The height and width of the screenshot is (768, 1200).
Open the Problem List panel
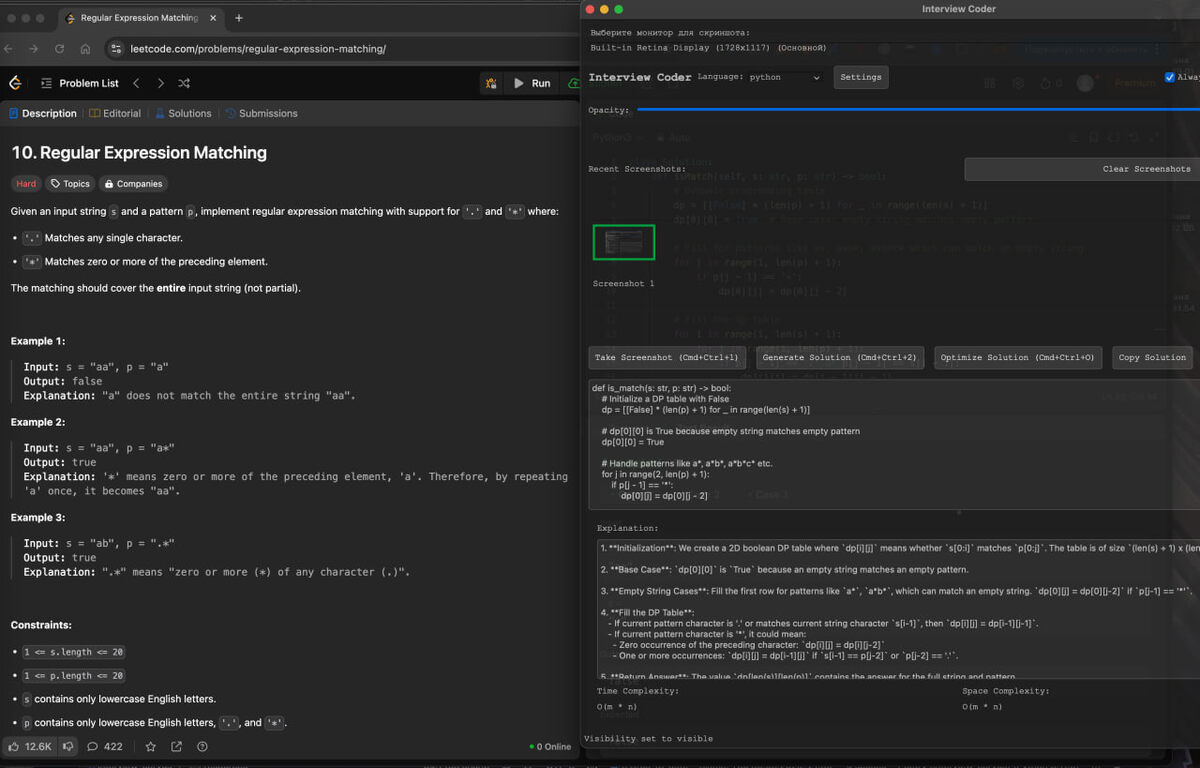[x=79, y=83]
